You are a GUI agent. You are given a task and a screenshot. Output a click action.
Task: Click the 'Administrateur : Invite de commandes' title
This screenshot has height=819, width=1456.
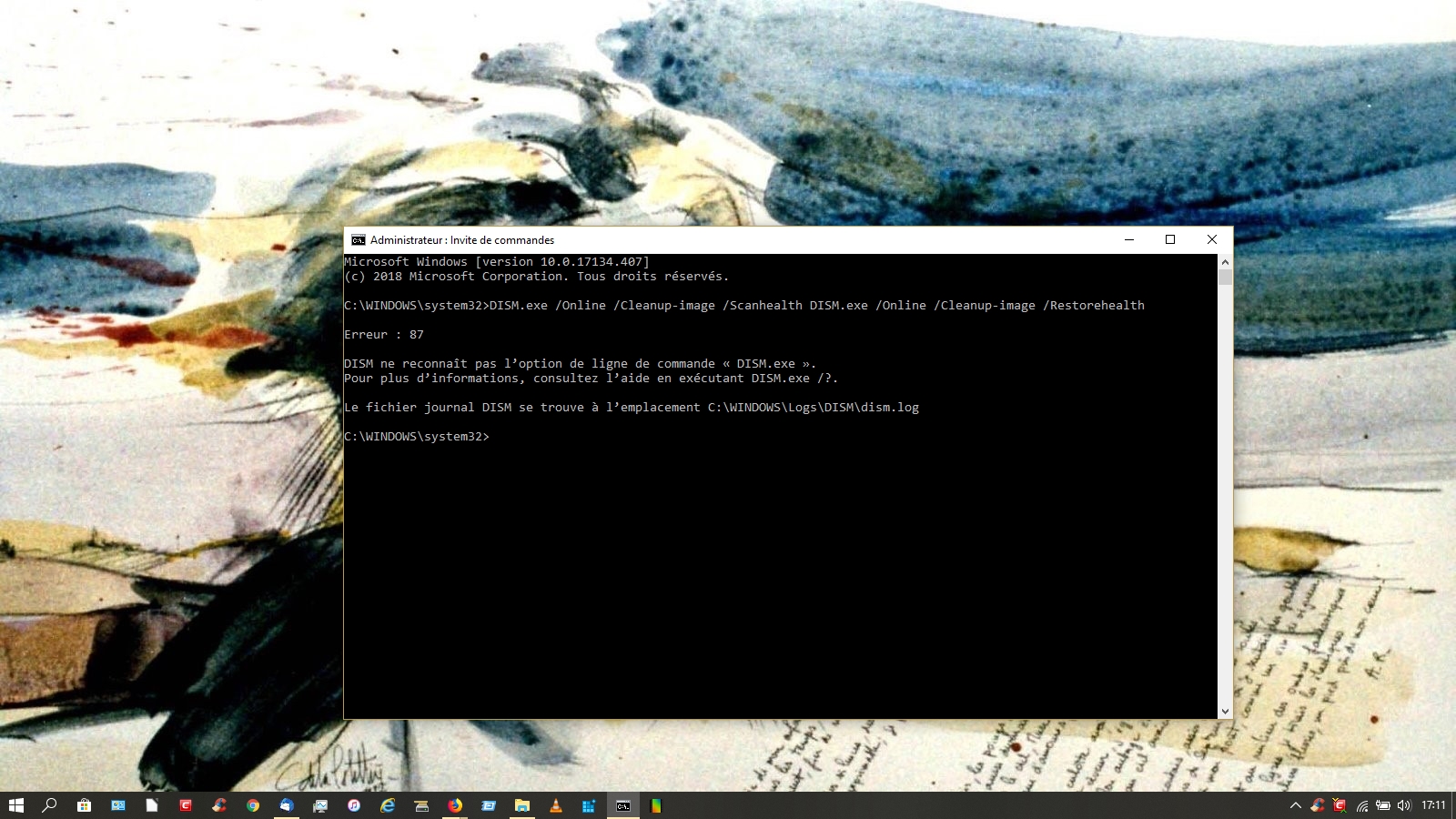pos(462,240)
